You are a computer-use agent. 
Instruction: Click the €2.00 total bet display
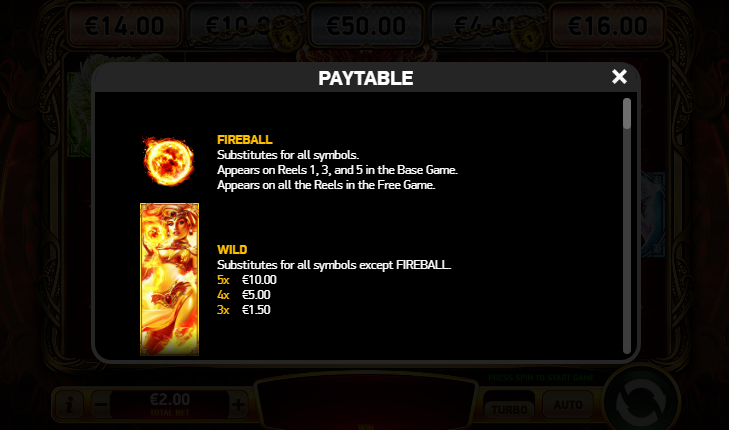pyautogui.click(x=170, y=404)
